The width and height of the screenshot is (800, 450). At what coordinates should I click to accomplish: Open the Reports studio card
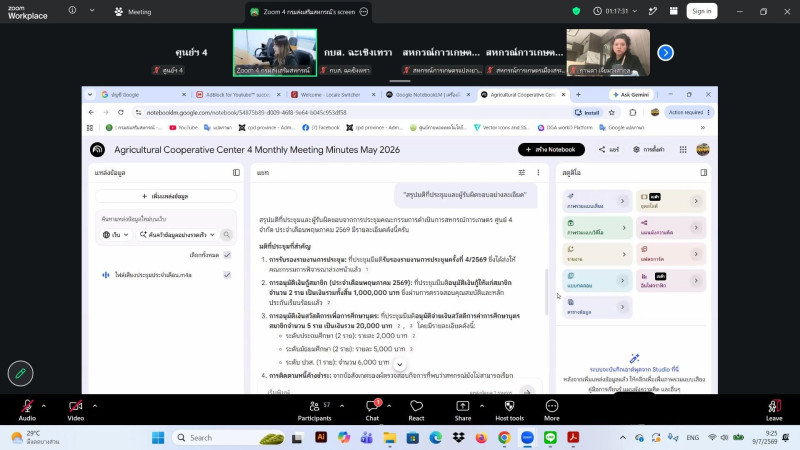(x=597, y=254)
